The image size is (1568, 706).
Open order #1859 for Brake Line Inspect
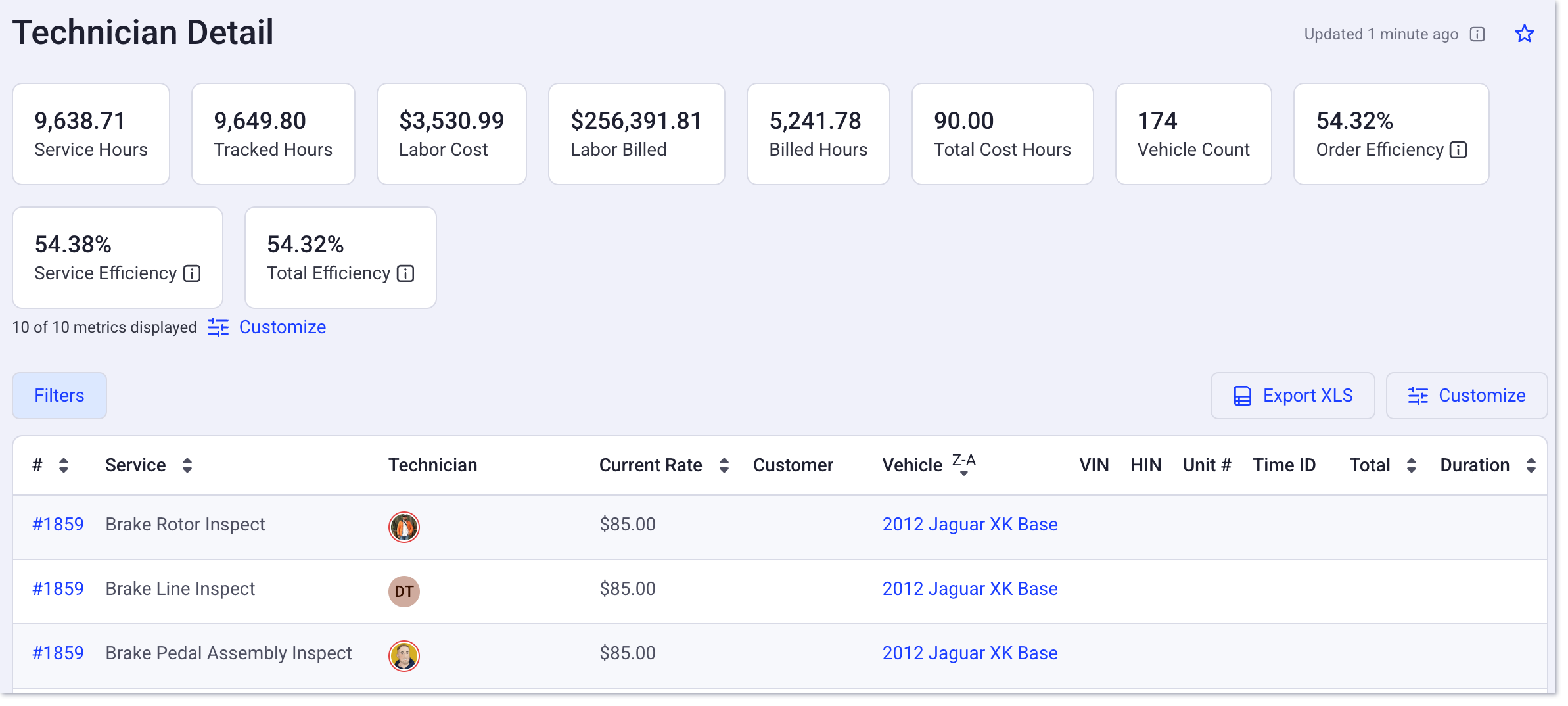point(58,589)
